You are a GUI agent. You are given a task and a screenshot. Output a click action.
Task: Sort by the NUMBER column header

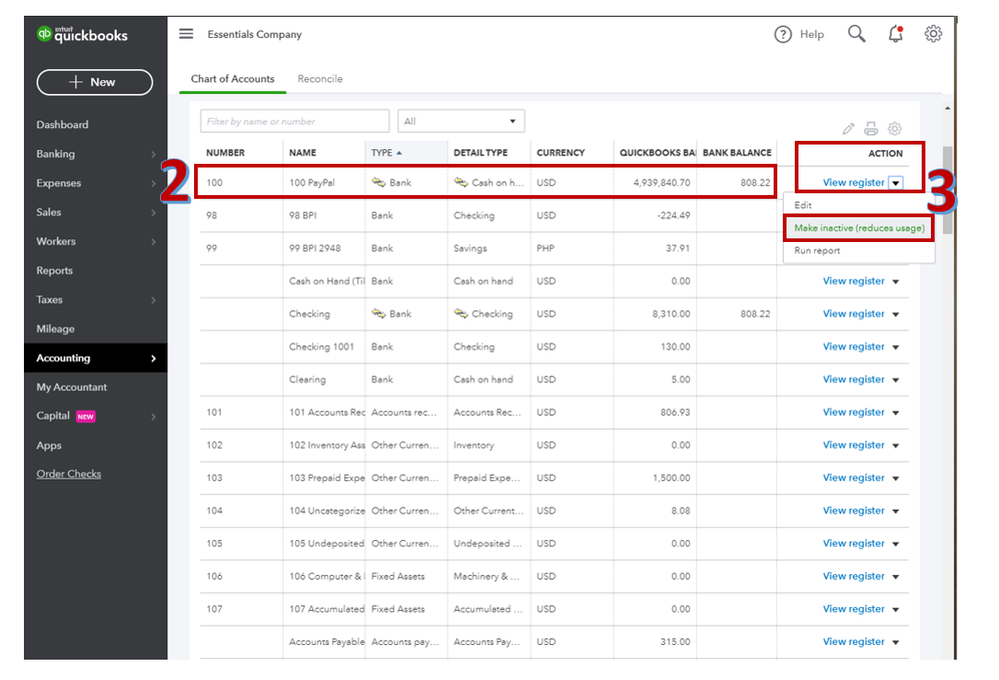coord(226,153)
